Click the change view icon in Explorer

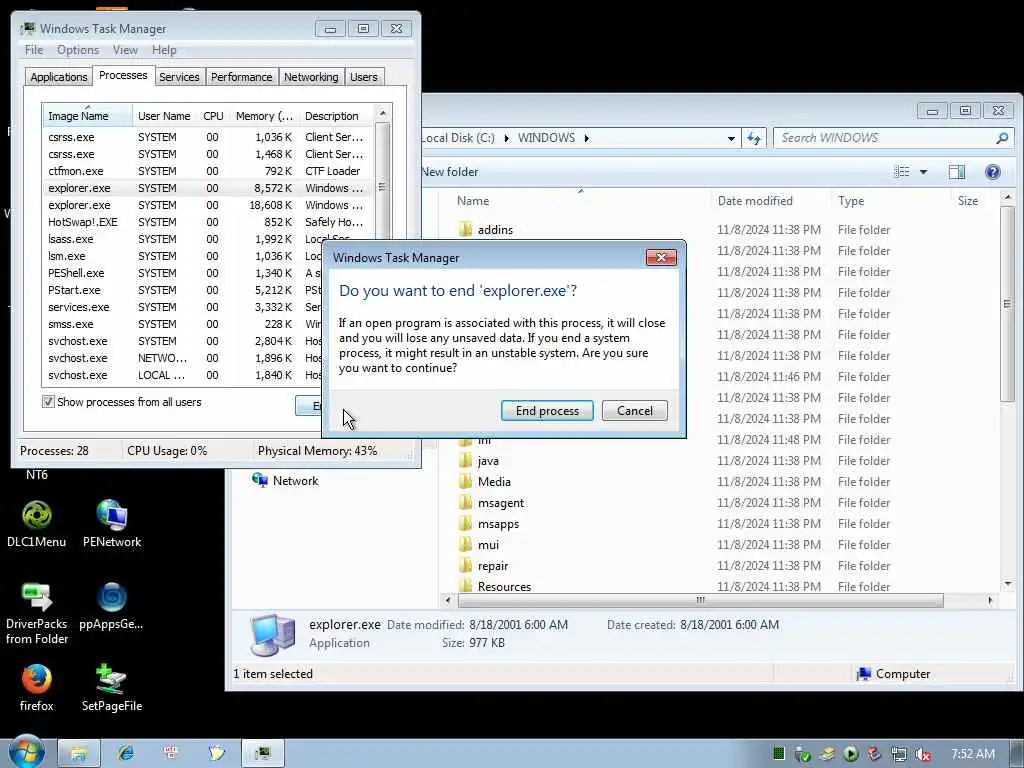902,172
